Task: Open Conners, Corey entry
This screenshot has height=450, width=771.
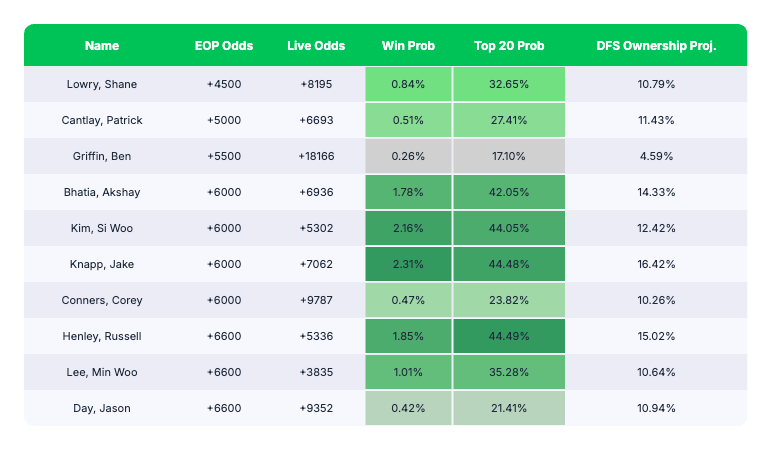Action: [x=101, y=300]
